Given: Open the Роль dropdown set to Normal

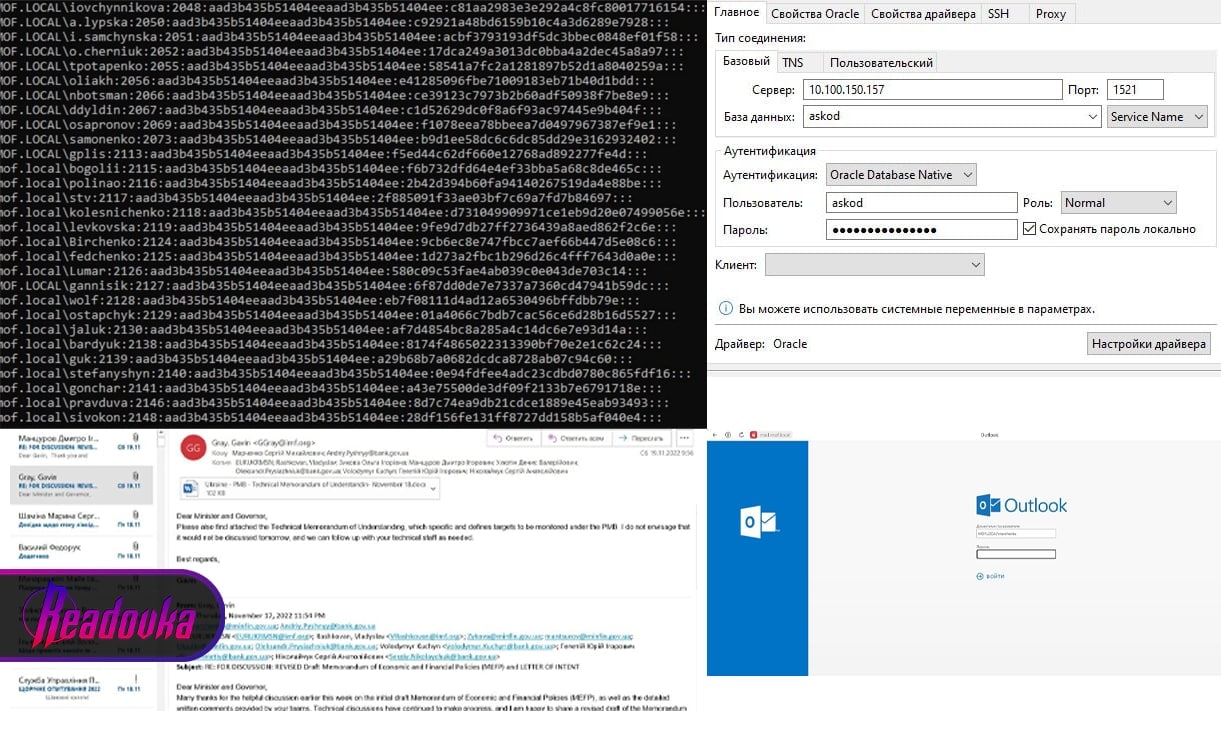Looking at the screenshot, I should 1118,202.
